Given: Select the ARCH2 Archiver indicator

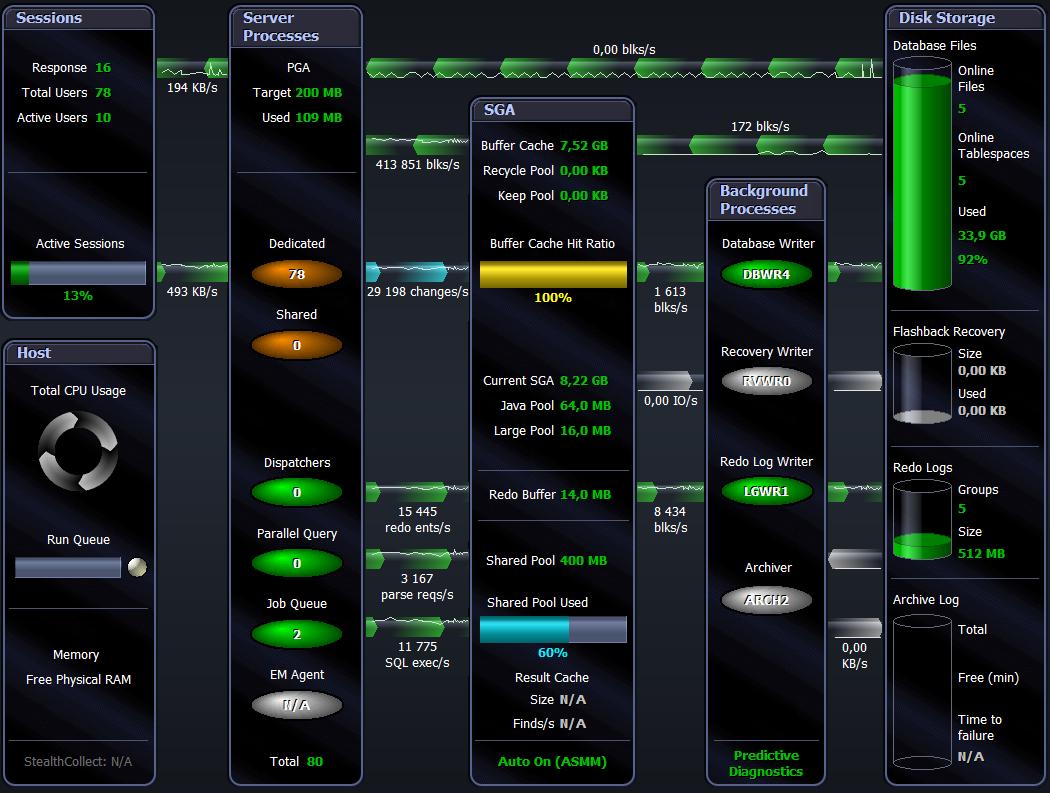Looking at the screenshot, I should coord(766,600).
